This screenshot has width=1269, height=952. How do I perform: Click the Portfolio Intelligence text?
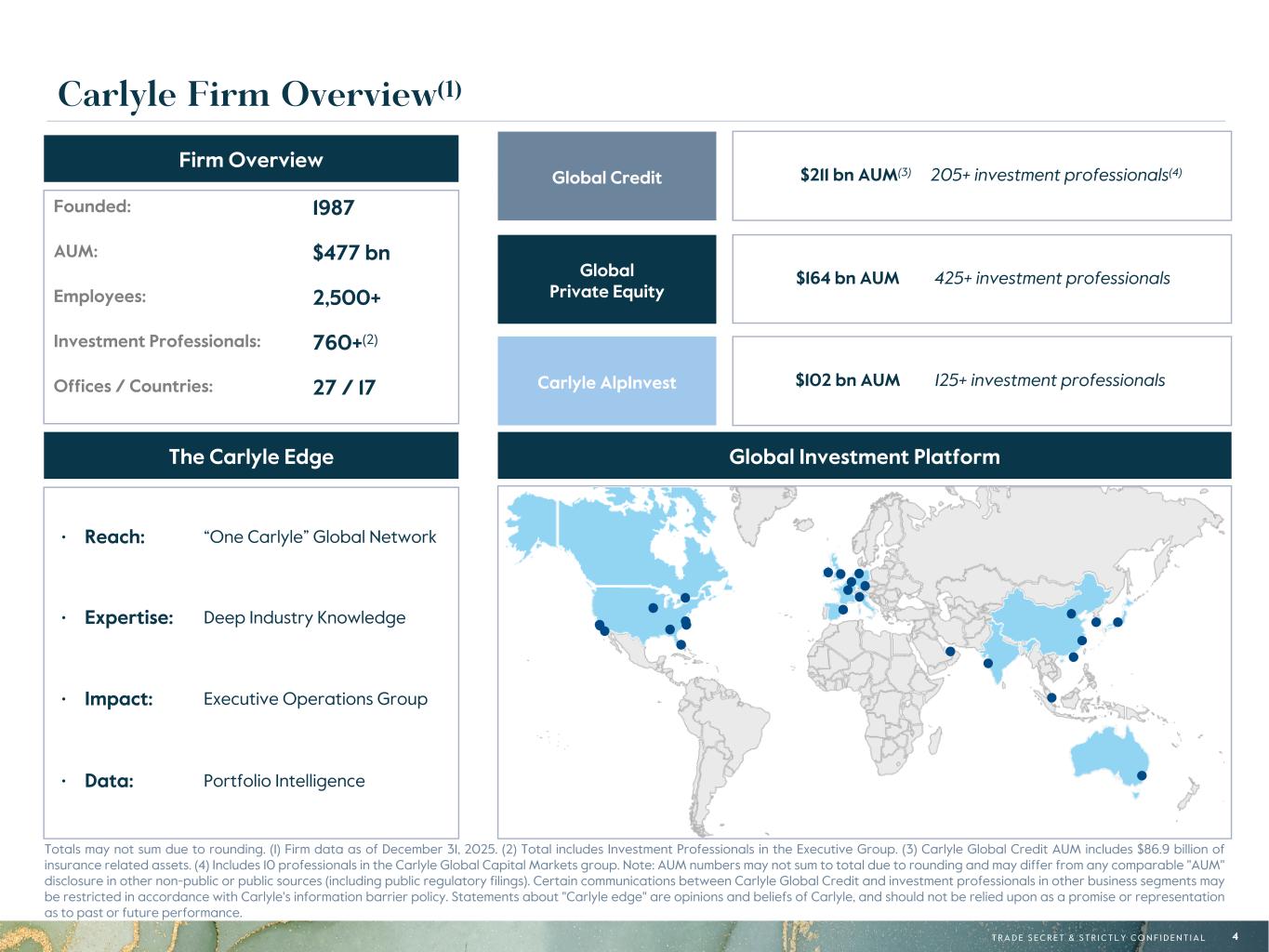pyautogui.click(x=284, y=781)
